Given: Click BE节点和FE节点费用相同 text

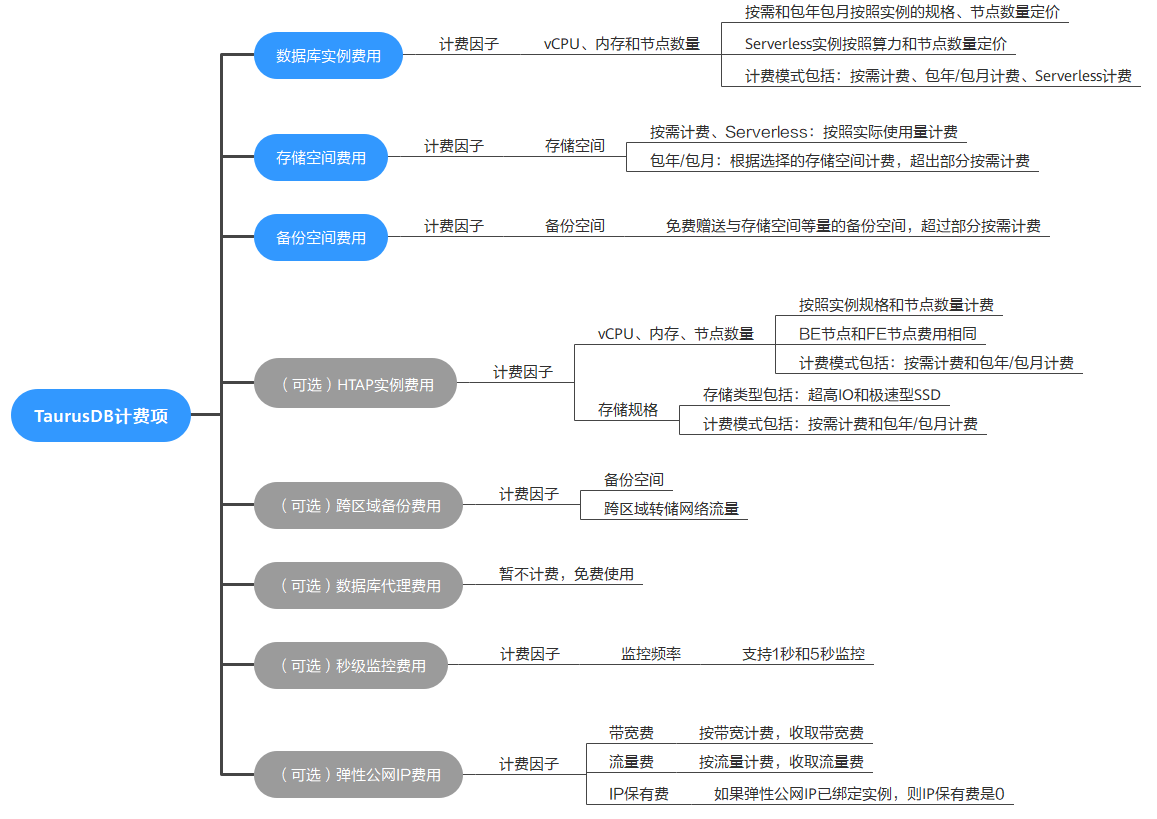Looking at the screenshot, I should click(x=888, y=334).
